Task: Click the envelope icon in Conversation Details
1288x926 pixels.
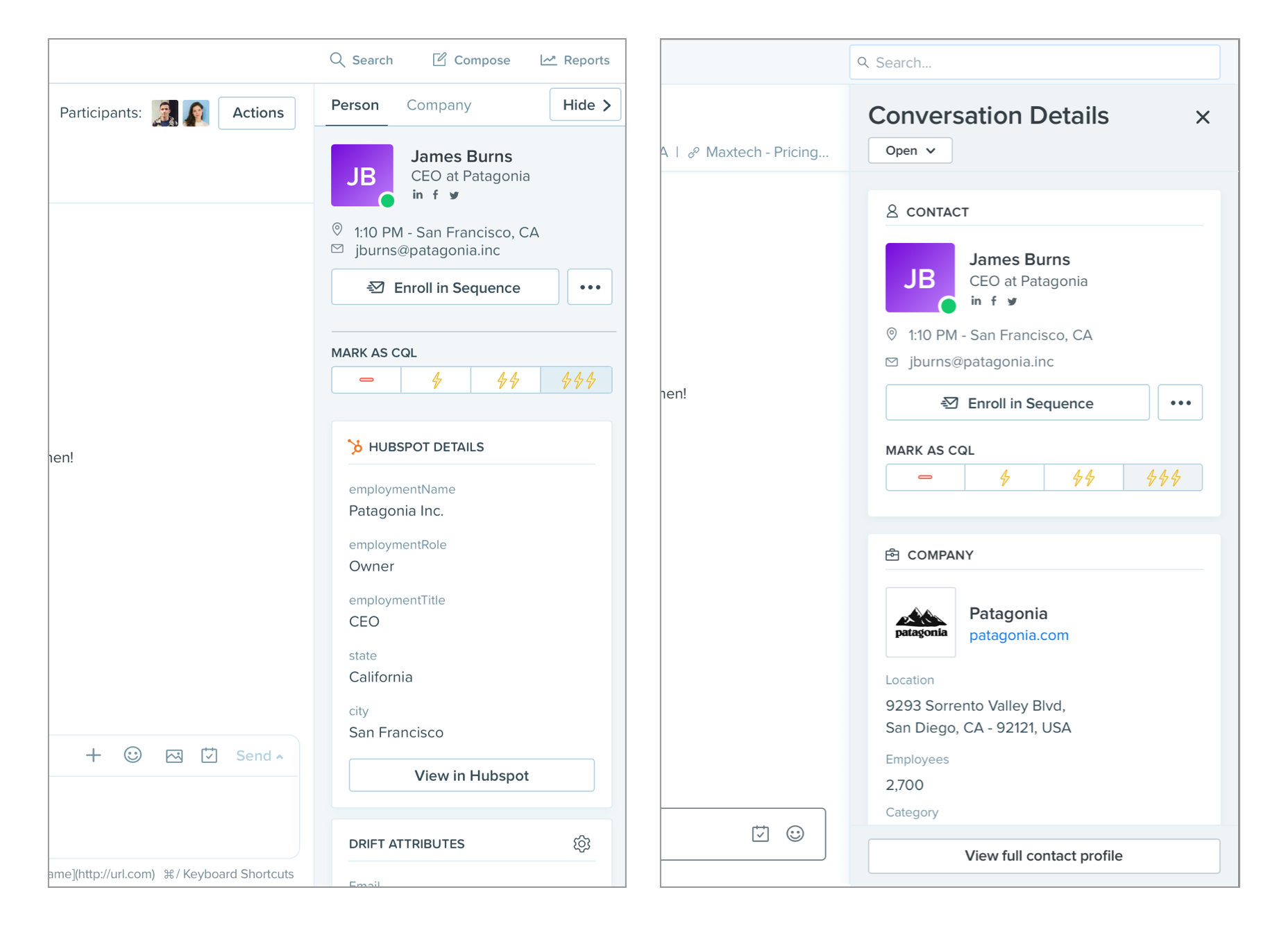Action: (x=892, y=362)
